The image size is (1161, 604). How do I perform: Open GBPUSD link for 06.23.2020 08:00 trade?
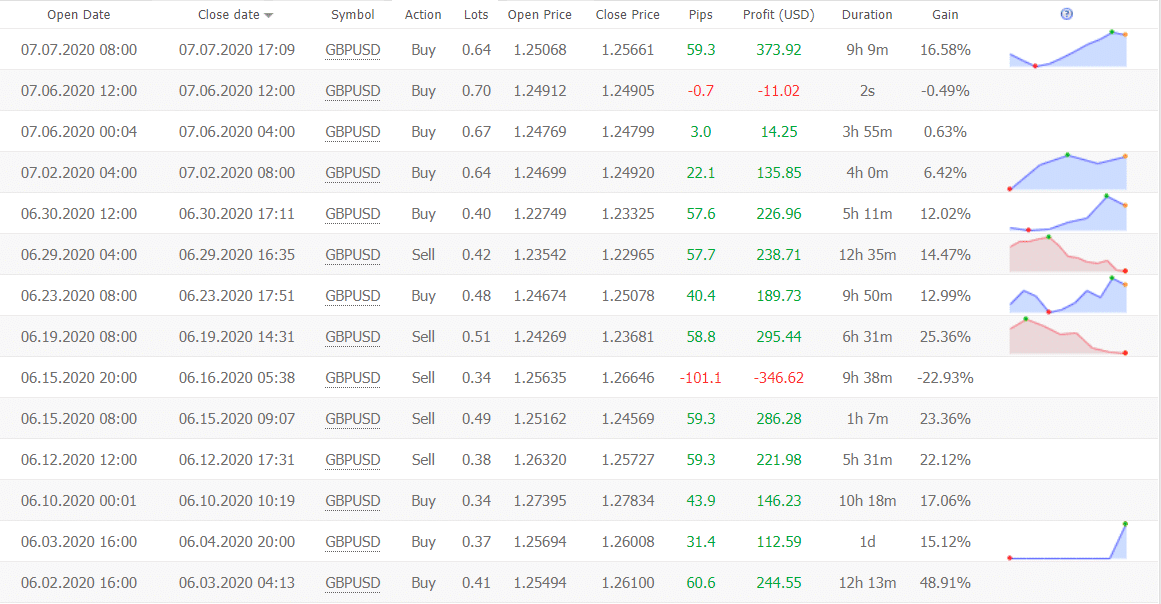click(x=352, y=296)
